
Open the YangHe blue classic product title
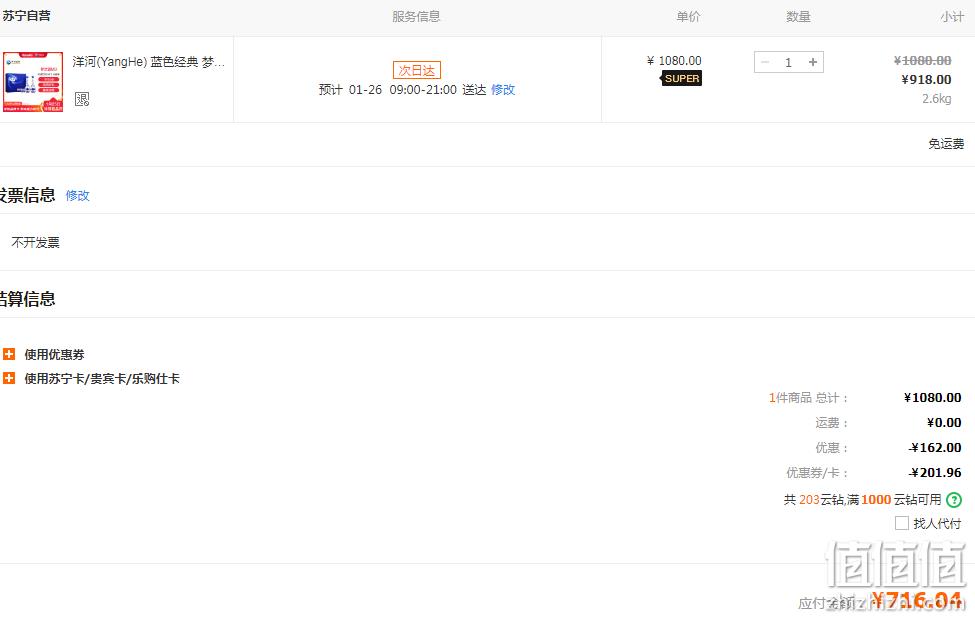[x=149, y=62]
